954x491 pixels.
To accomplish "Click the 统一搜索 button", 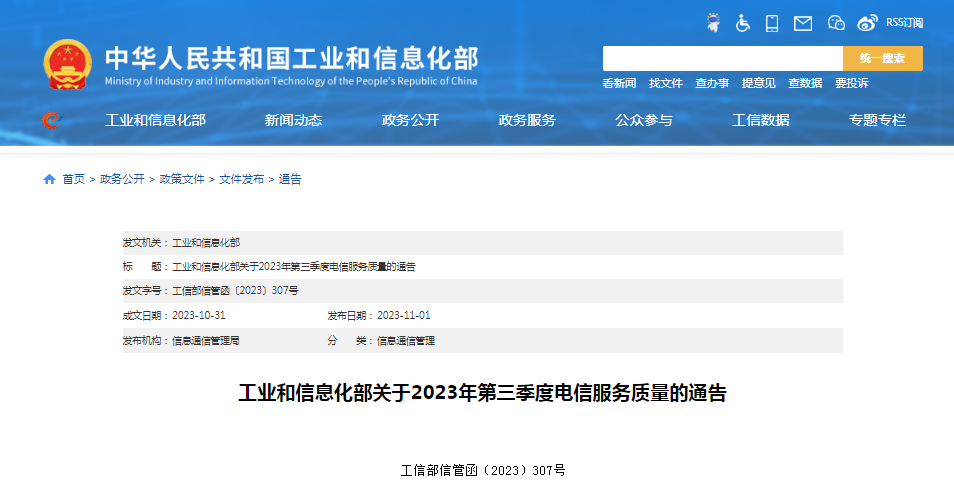I will (883, 58).
